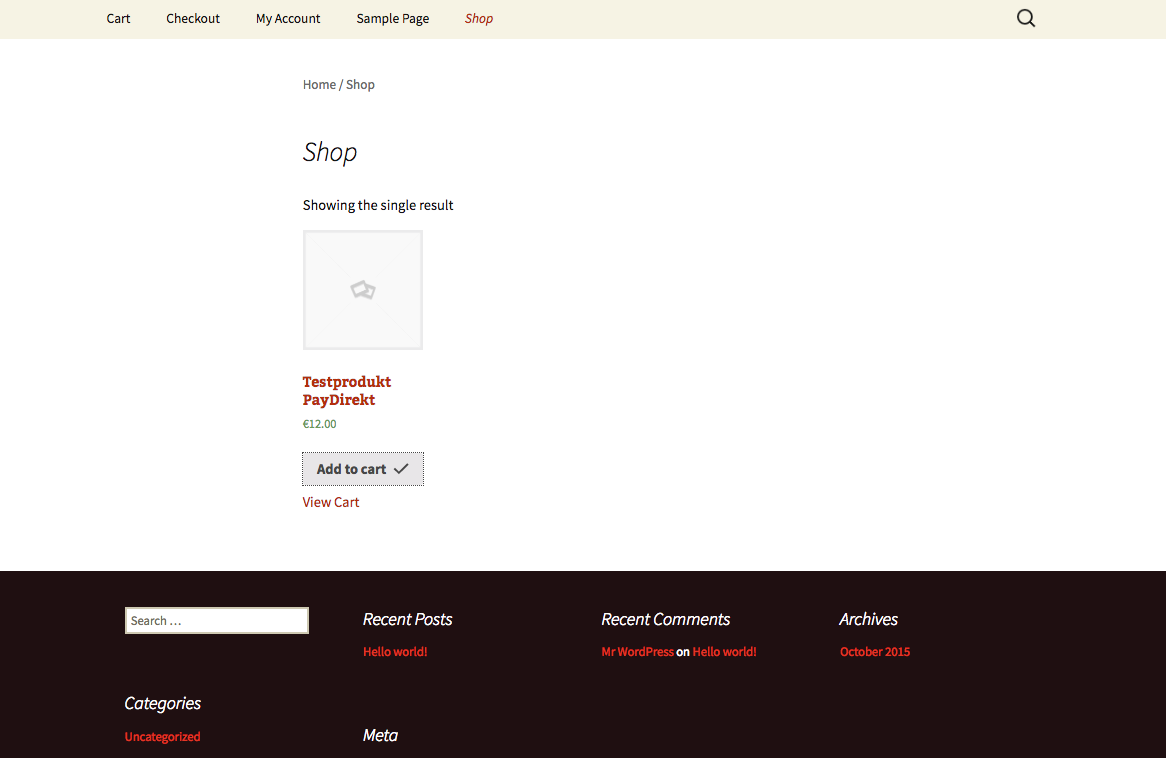
Task: Open the search magnifier icon in header
Action: pos(1025,18)
